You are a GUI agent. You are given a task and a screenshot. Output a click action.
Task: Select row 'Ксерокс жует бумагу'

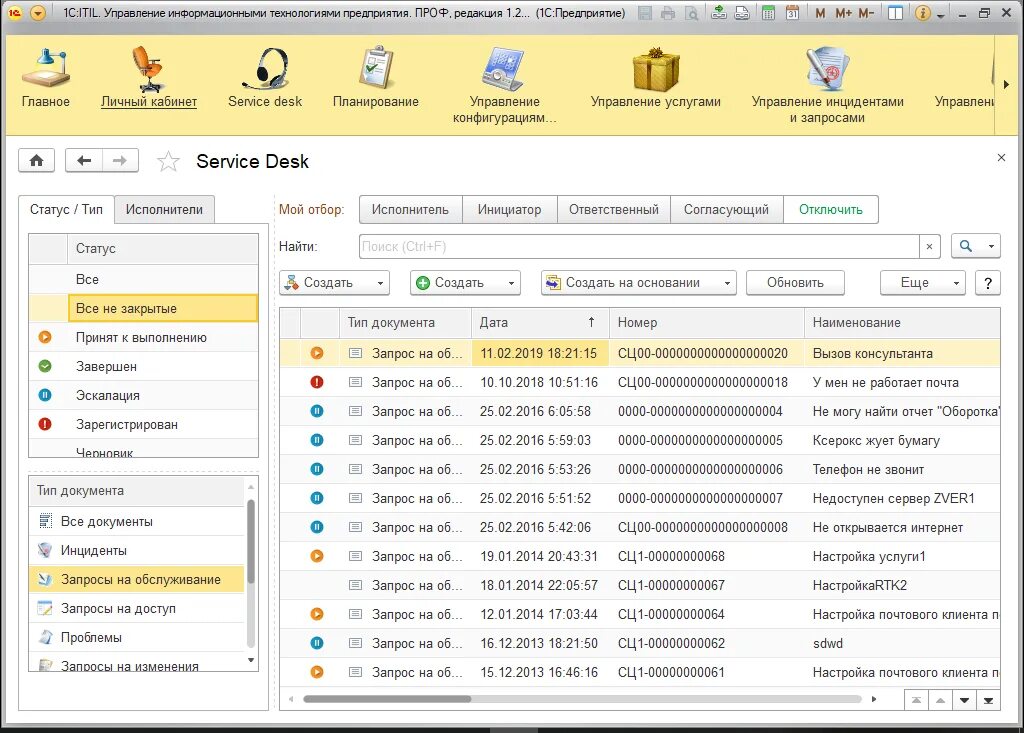[x=640, y=440]
